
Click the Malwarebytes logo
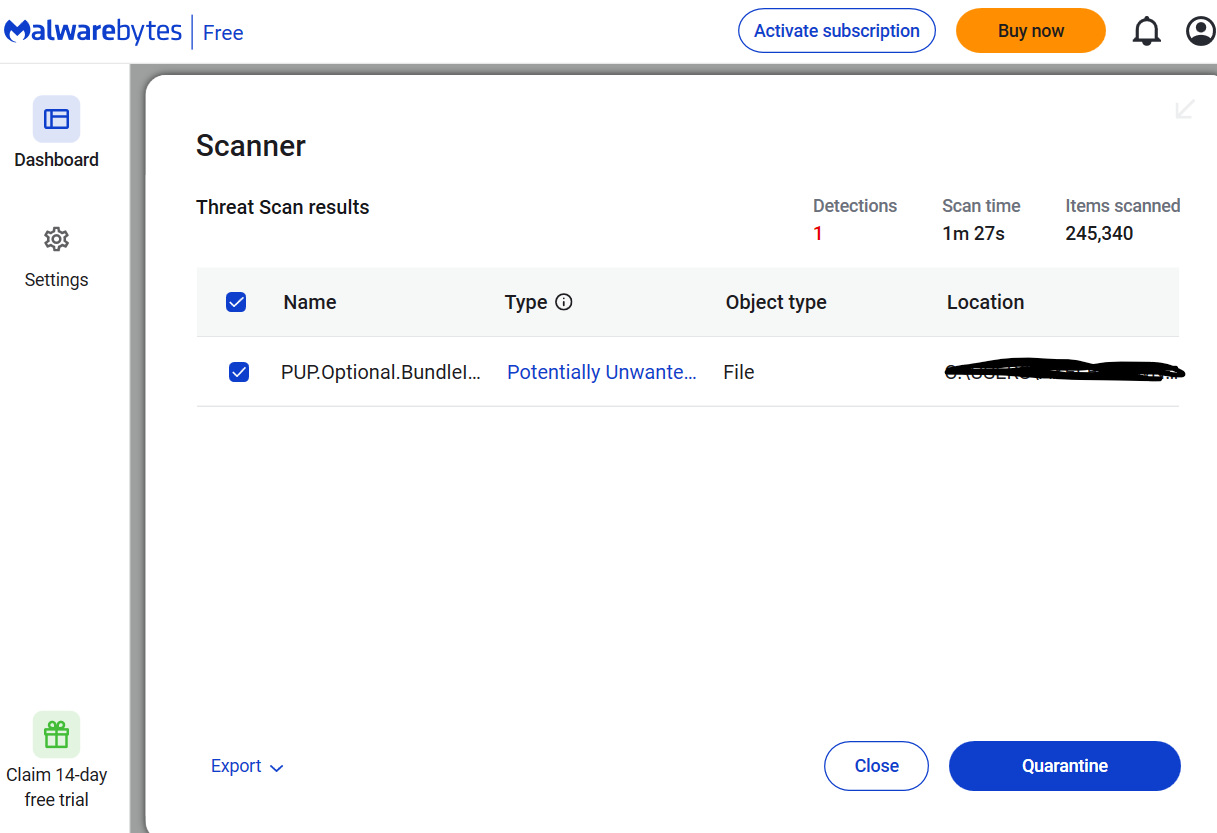coord(93,31)
